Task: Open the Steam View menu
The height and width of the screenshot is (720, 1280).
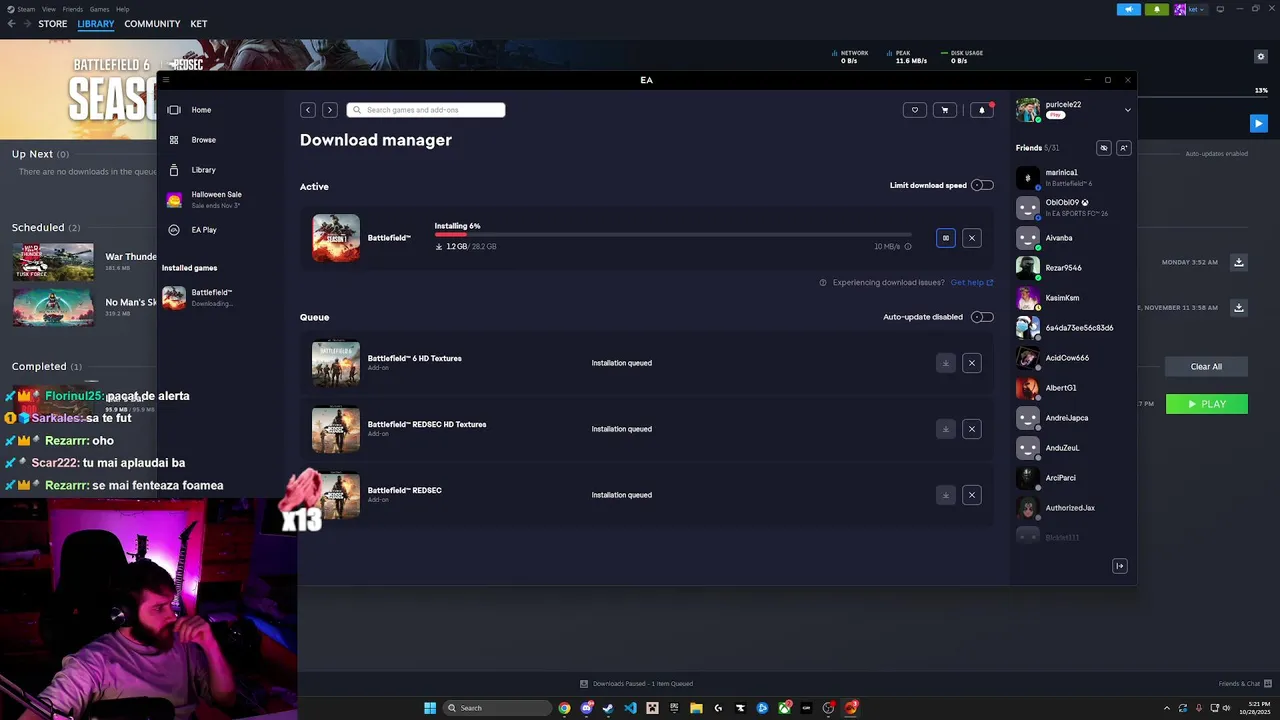Action: [49, 9]
